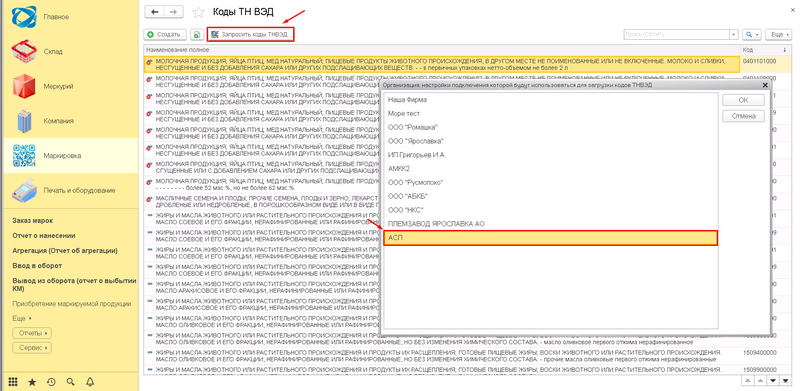
Task: Open the functions grid menu icon
Action: click(x=13, y=381)
